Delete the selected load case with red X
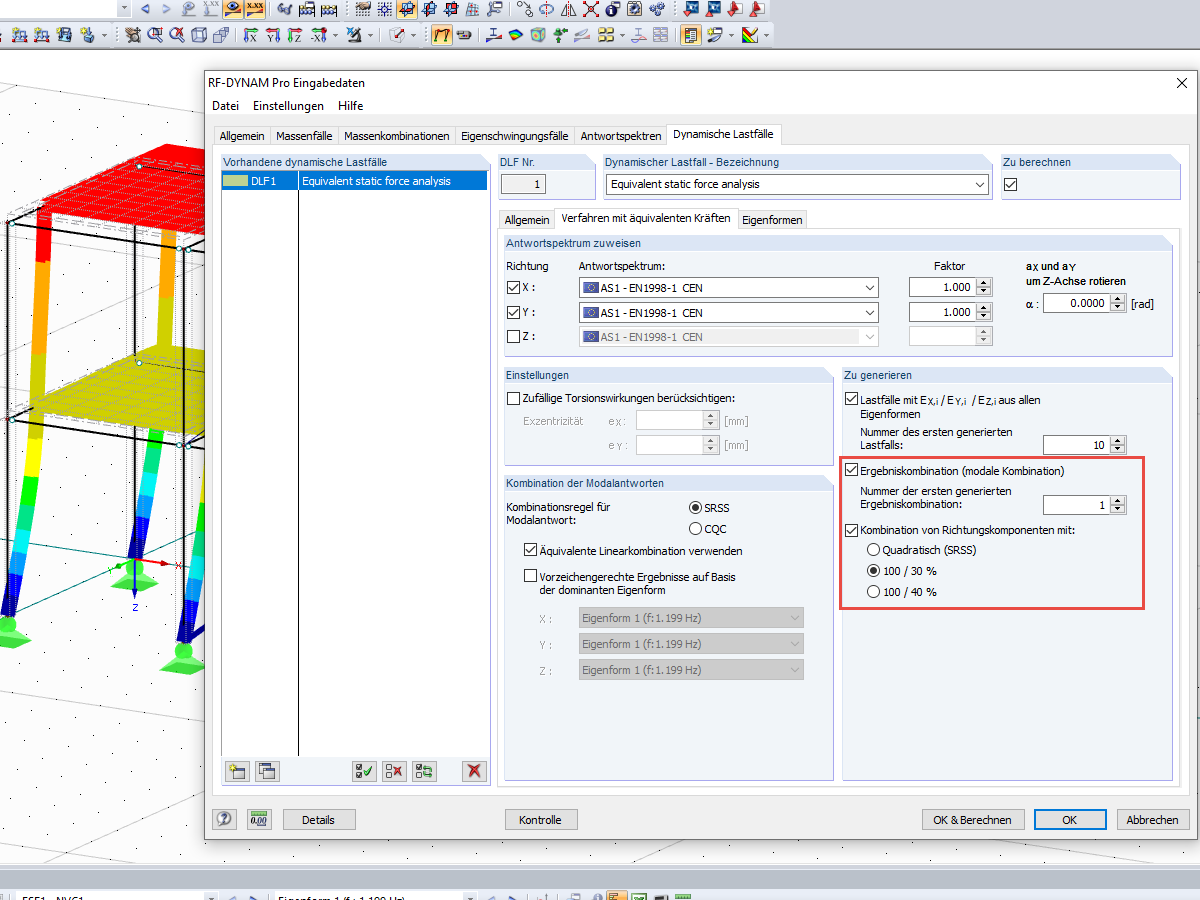Screen dimensions: 1200x900 click(x=474, y=771)
